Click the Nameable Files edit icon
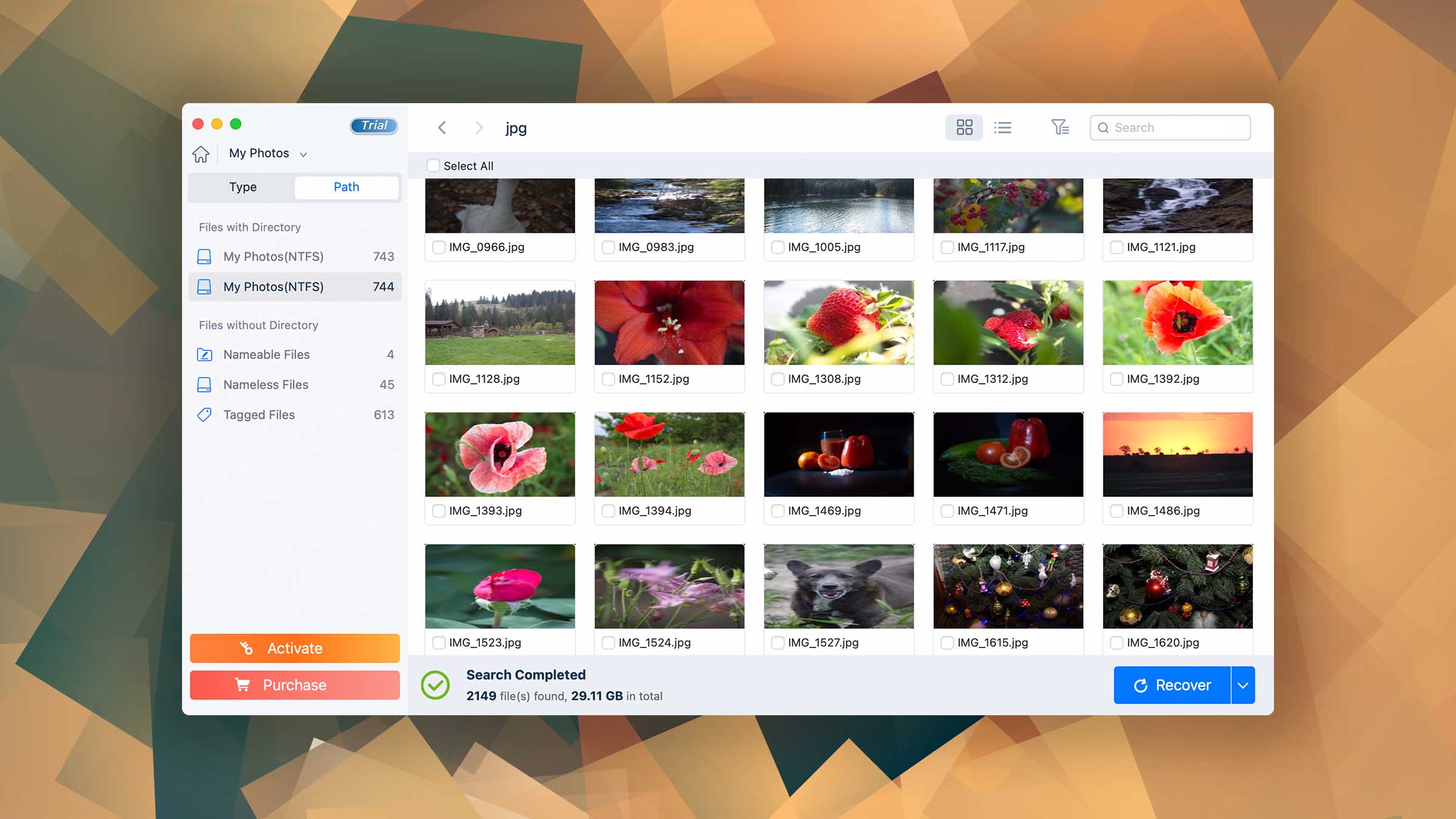Screen dimensions: 1456x819 click(x=204, y=354)
